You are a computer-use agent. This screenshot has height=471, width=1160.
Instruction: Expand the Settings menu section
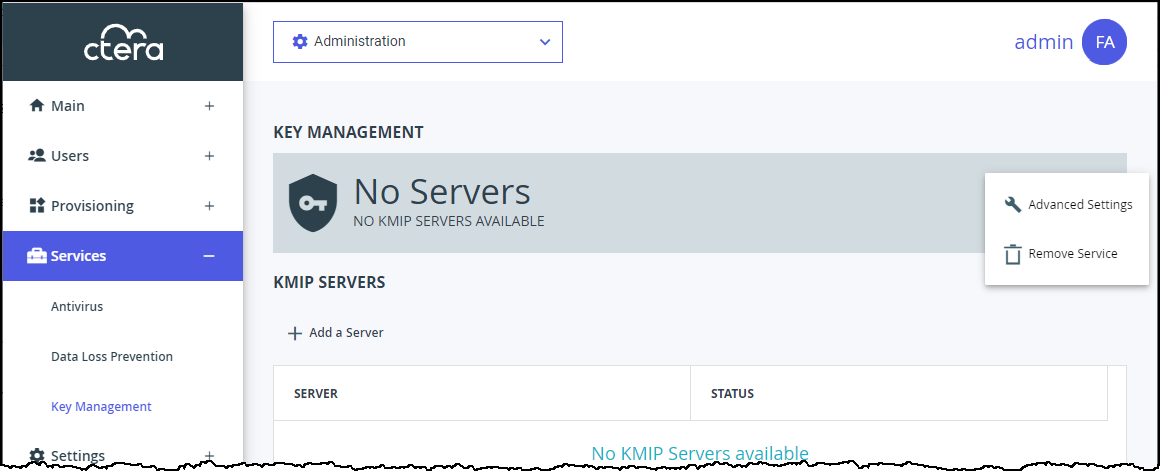click(x=209, y=455)
